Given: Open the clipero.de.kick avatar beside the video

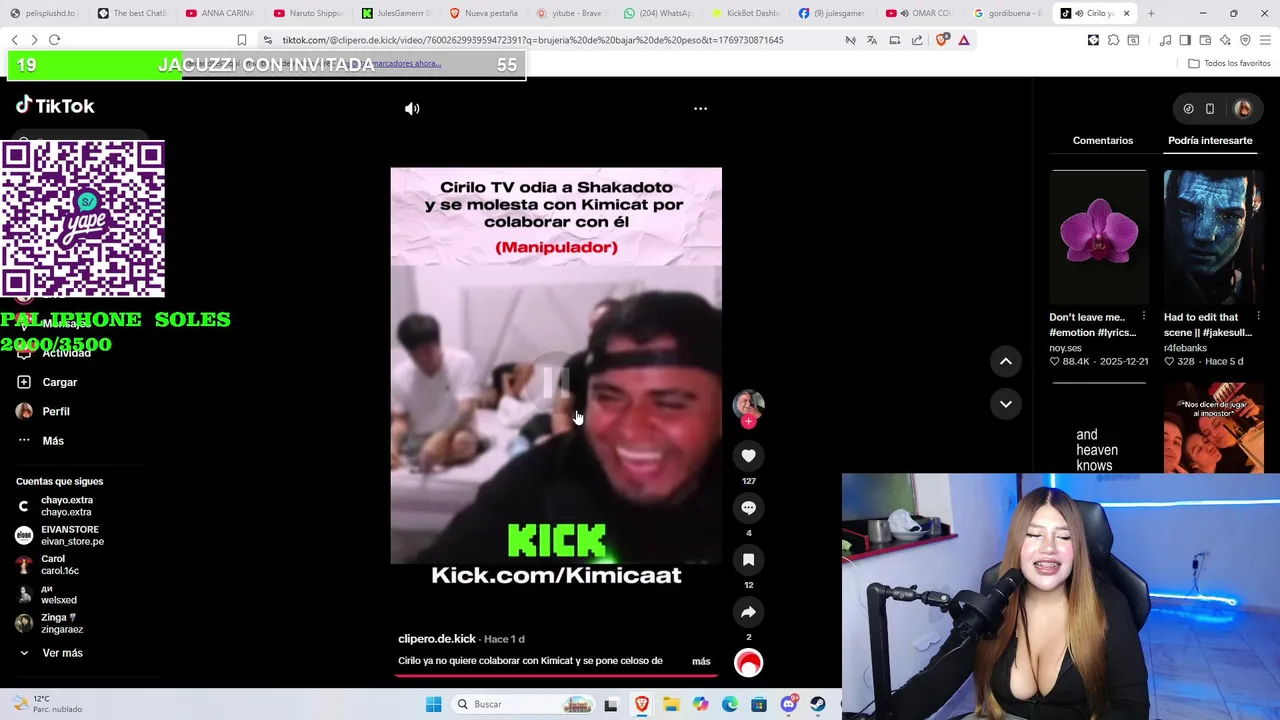Looking at the screenshot, I should click(748, 403).
